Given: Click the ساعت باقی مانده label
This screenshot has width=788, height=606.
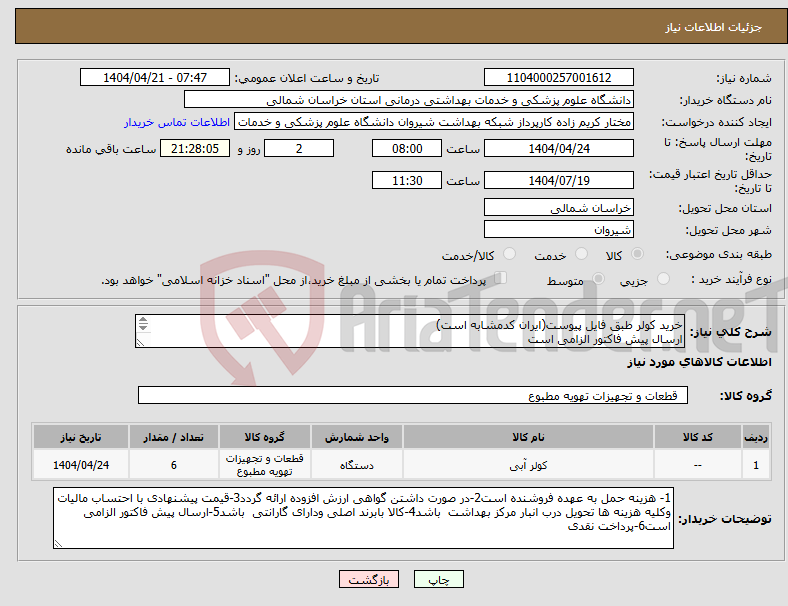Looking at the screenshot, I should [x=111, y=149].
